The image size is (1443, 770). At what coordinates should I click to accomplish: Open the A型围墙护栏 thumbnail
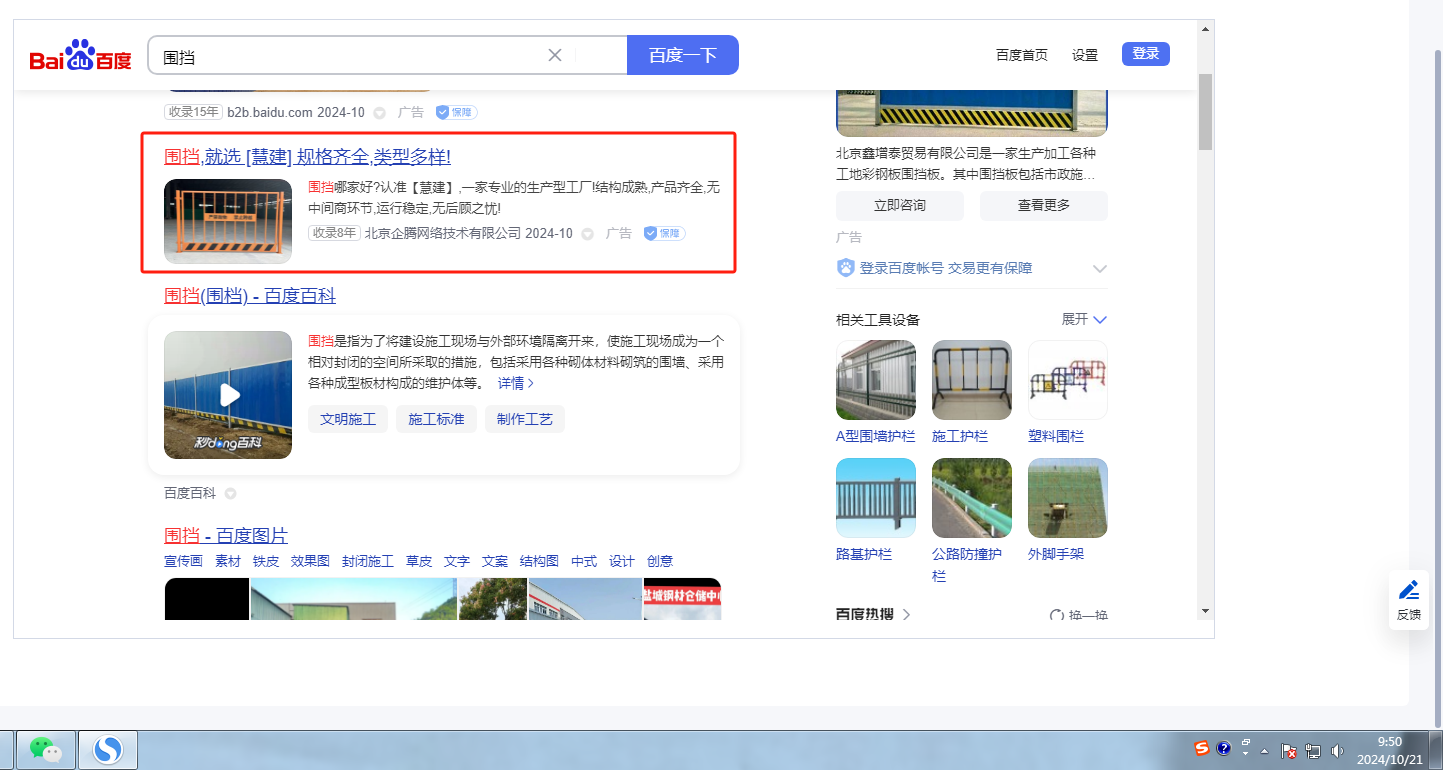coord(876,380)
